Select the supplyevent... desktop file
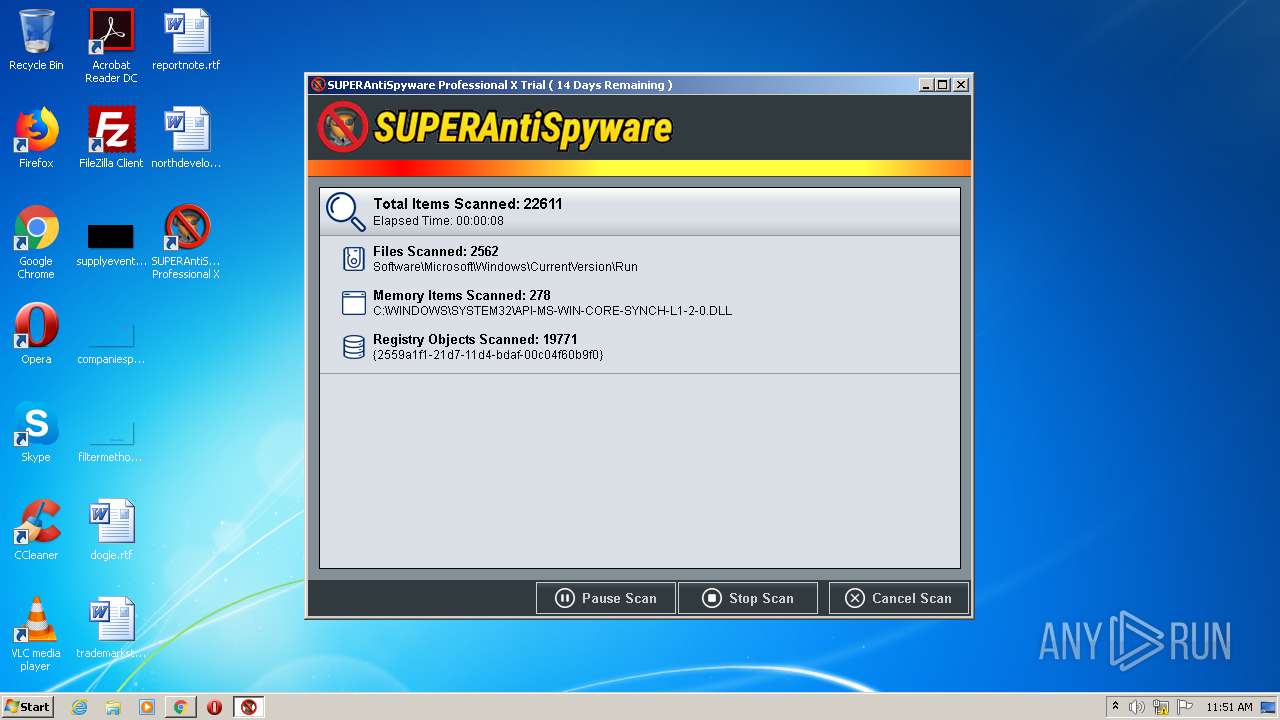 [111, 246]
